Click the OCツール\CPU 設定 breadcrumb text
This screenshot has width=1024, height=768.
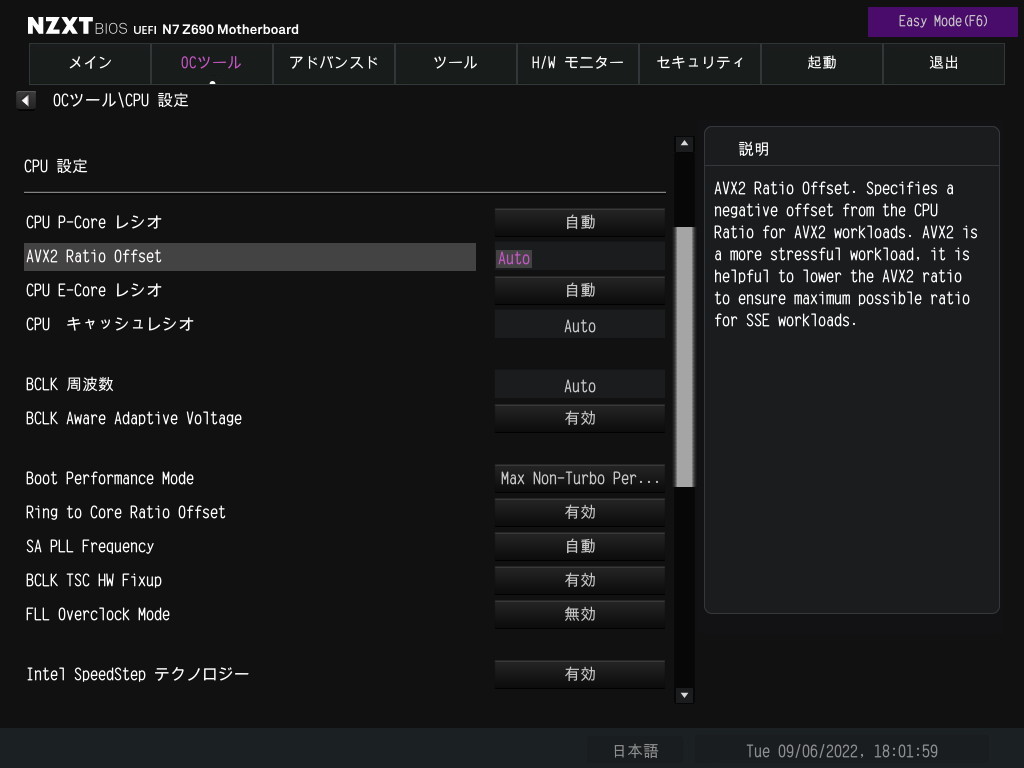coord(121,101)
